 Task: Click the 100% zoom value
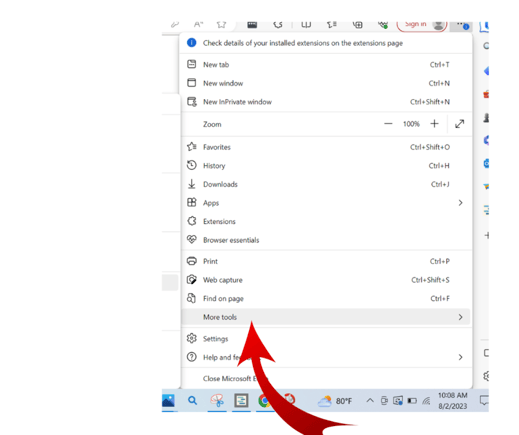411,124
